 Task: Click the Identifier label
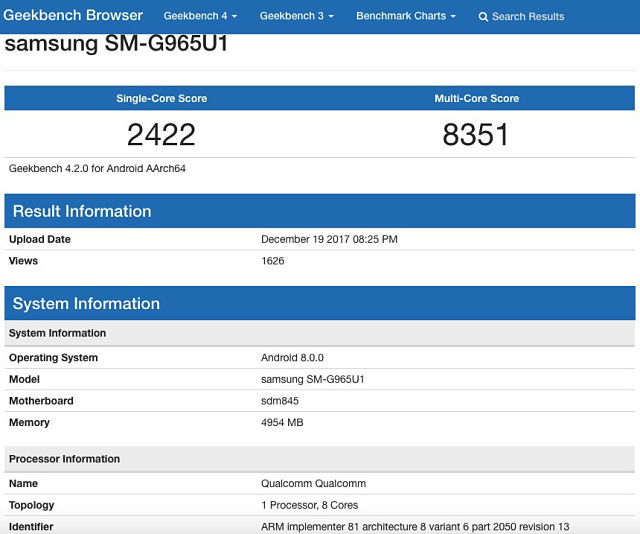(x=31, y=527)
